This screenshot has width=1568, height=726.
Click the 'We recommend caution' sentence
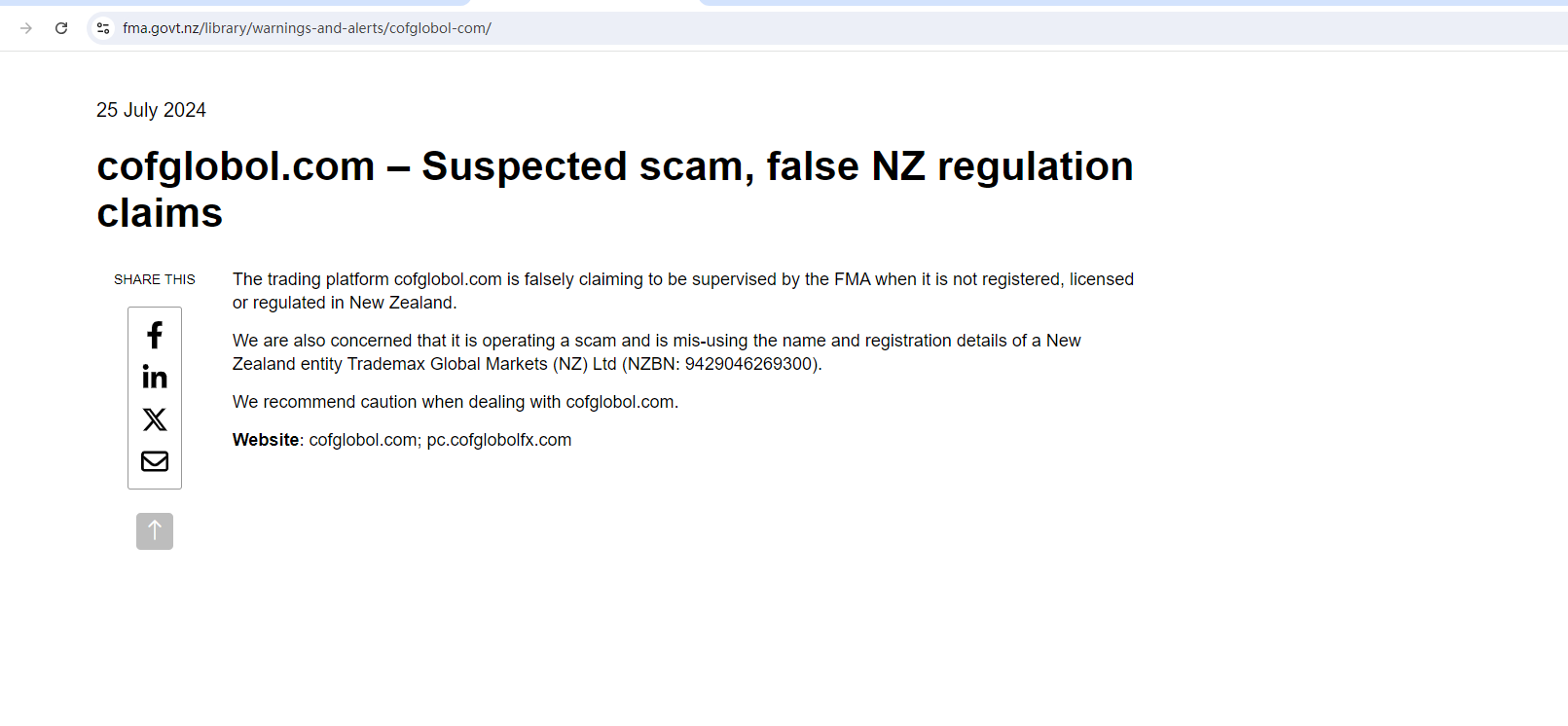click(455, 402)
